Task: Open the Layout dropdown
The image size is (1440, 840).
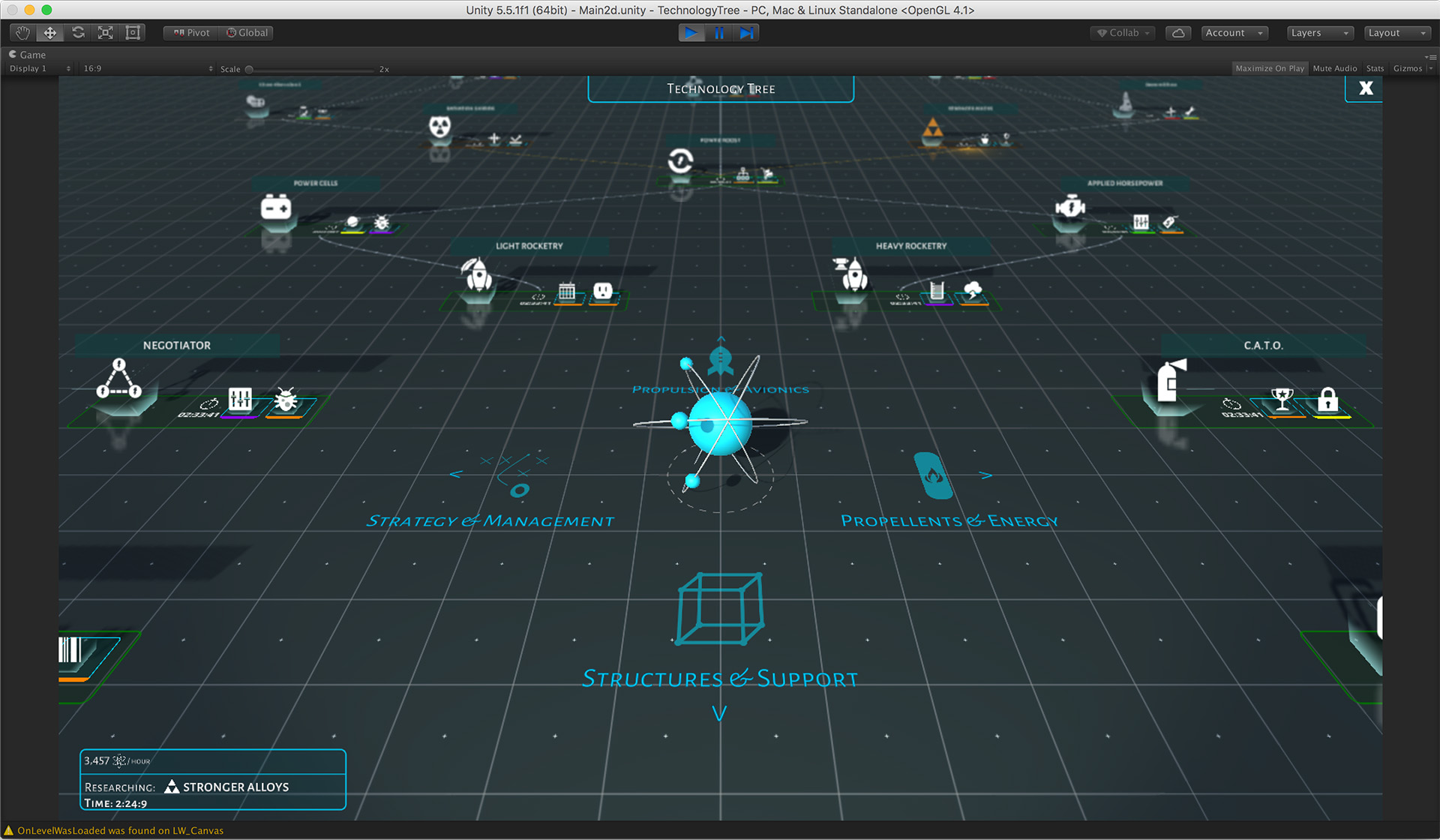Action: pos(1398,33)
